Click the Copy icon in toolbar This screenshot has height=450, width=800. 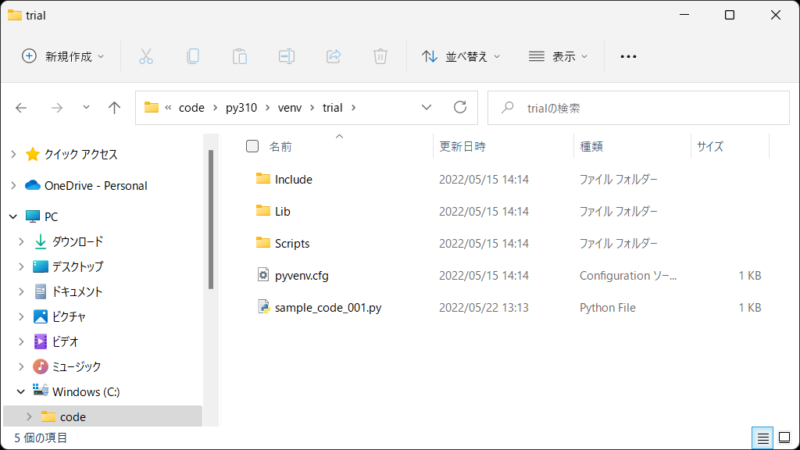tap(193, 56)
